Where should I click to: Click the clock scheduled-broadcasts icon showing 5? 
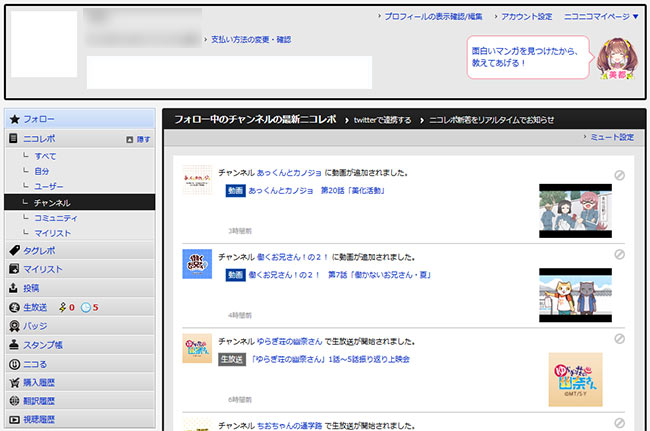(x=86, y=308)
